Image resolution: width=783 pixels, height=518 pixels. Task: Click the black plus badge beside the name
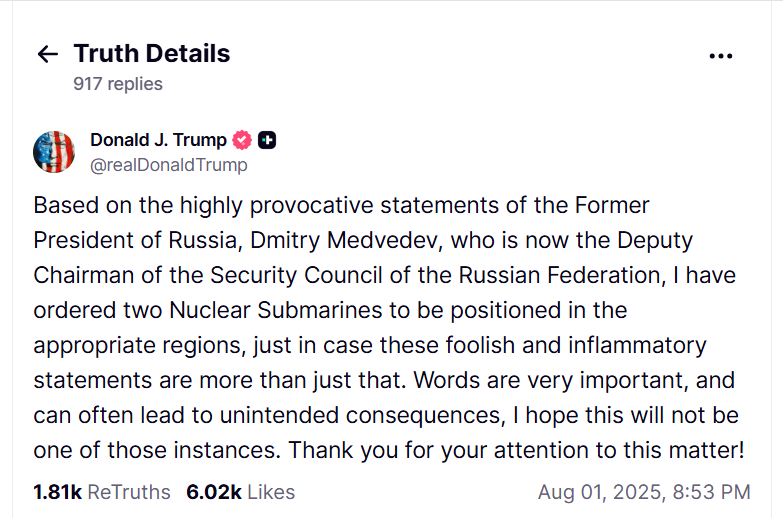coord(267,140)
